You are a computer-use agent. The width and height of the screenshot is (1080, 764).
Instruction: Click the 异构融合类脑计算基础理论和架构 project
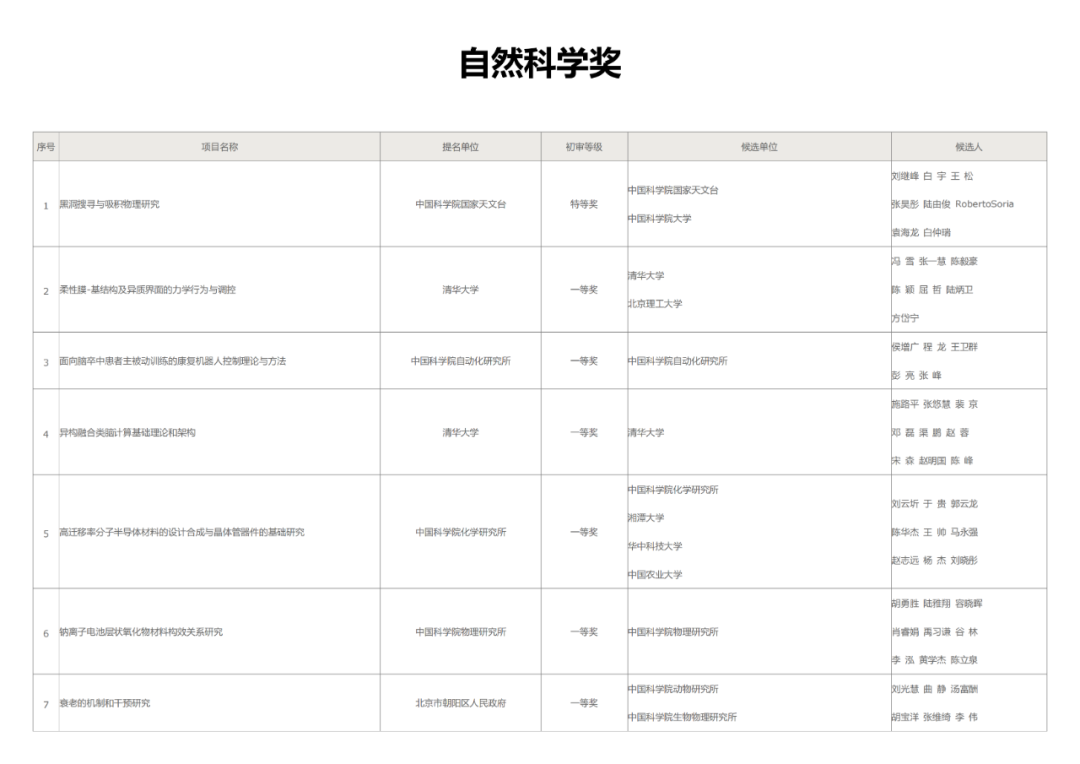click(127, 433)
